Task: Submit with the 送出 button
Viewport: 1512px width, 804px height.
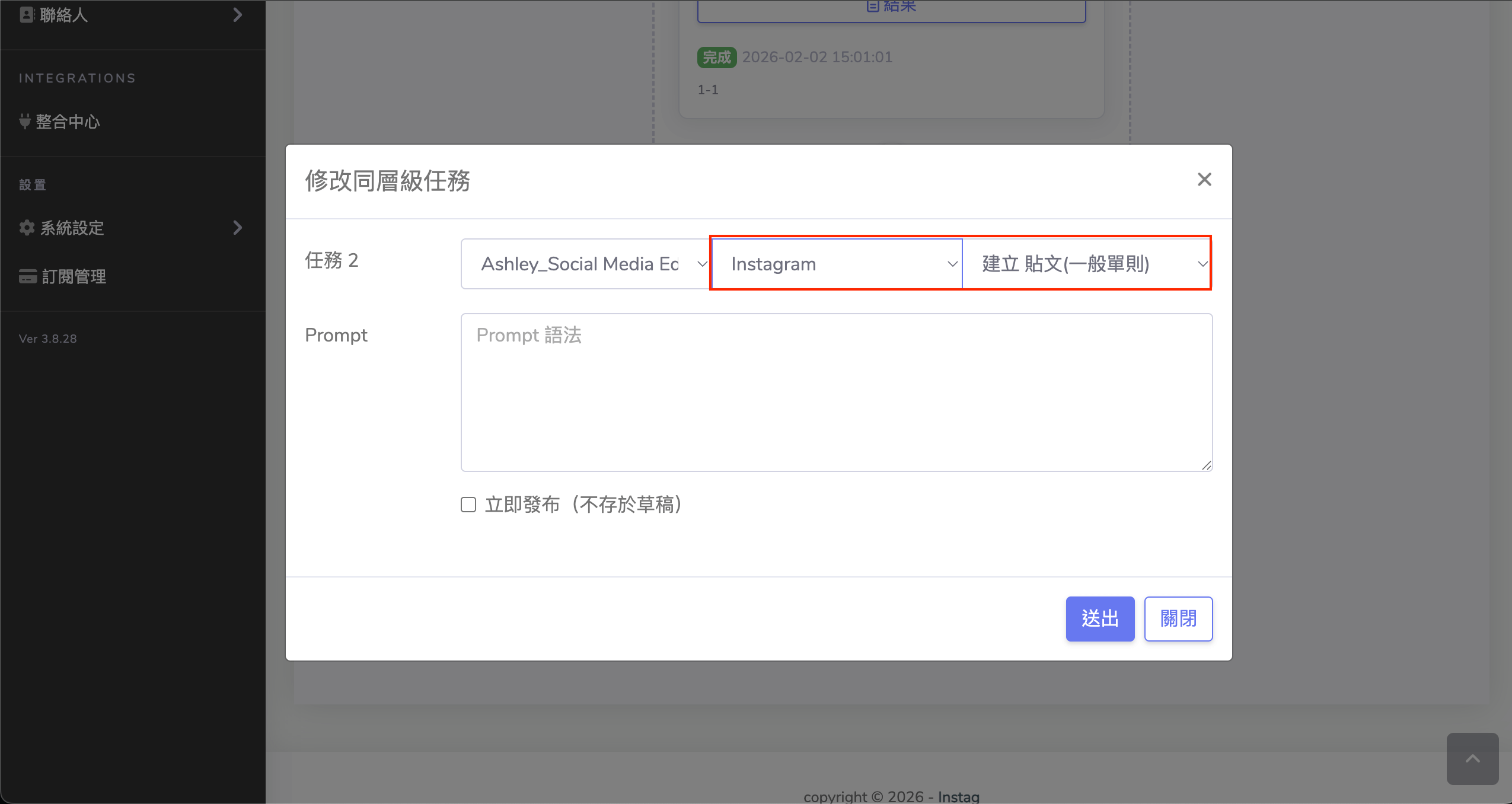Action: click(x=1100, y=618)
